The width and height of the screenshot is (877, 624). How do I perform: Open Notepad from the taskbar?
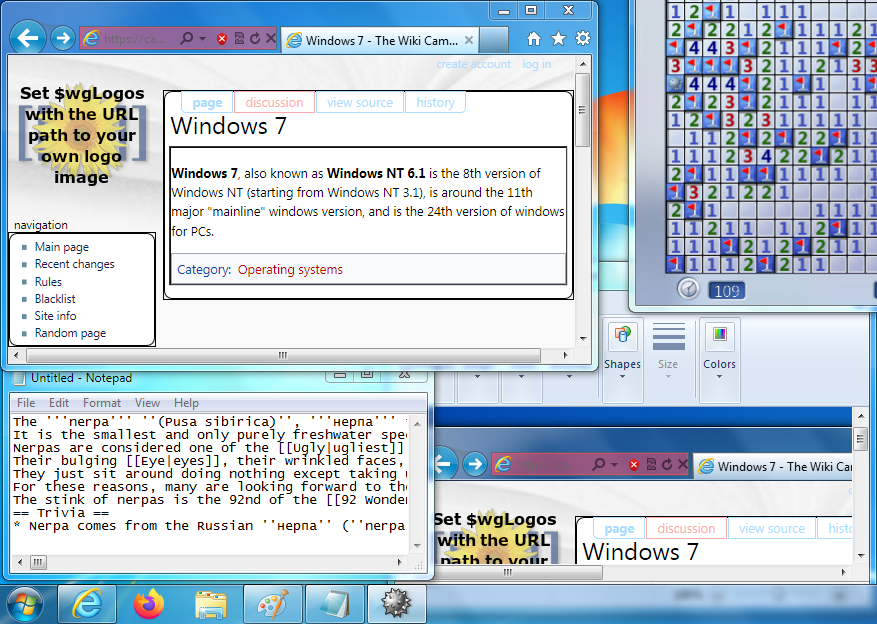(334, 604)
